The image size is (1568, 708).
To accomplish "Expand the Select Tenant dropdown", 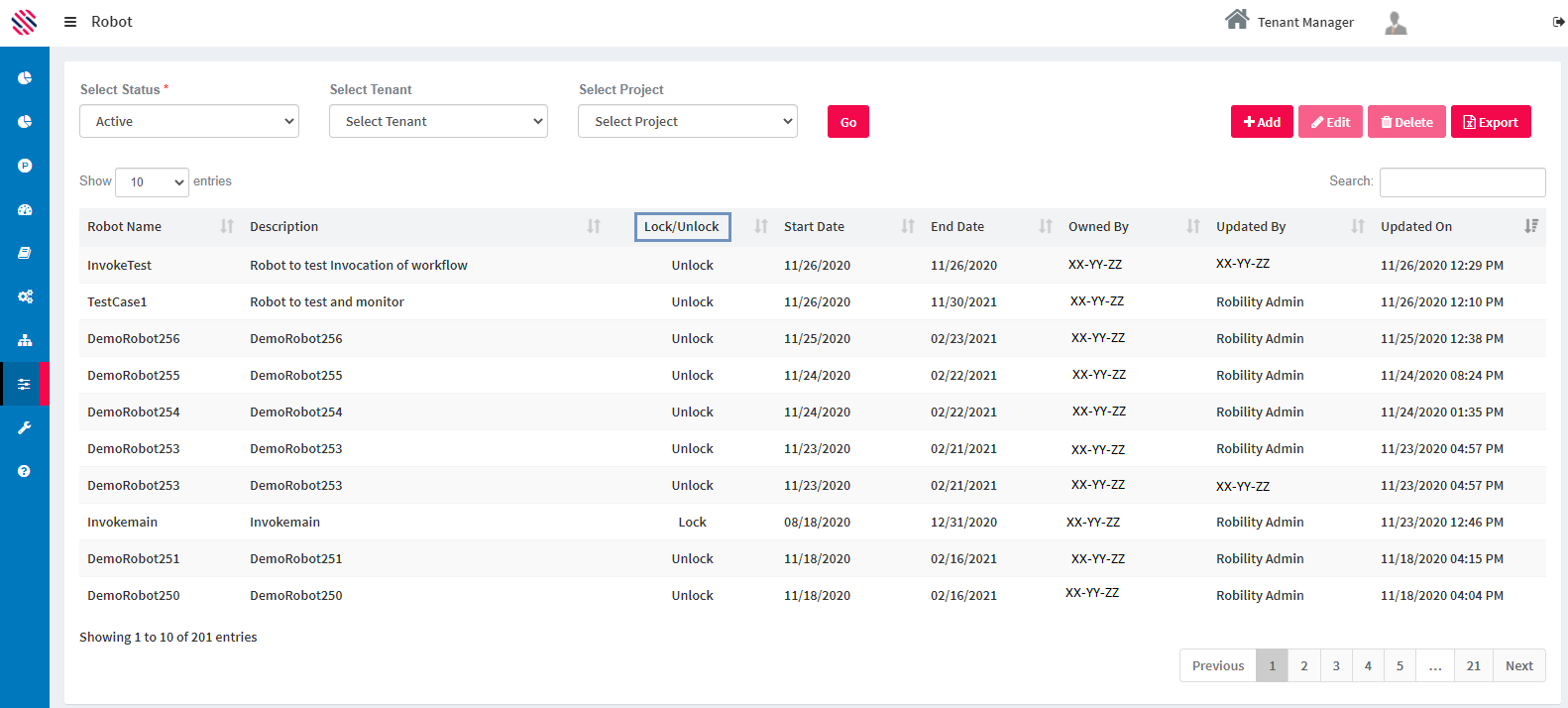I will click(438, 122).
